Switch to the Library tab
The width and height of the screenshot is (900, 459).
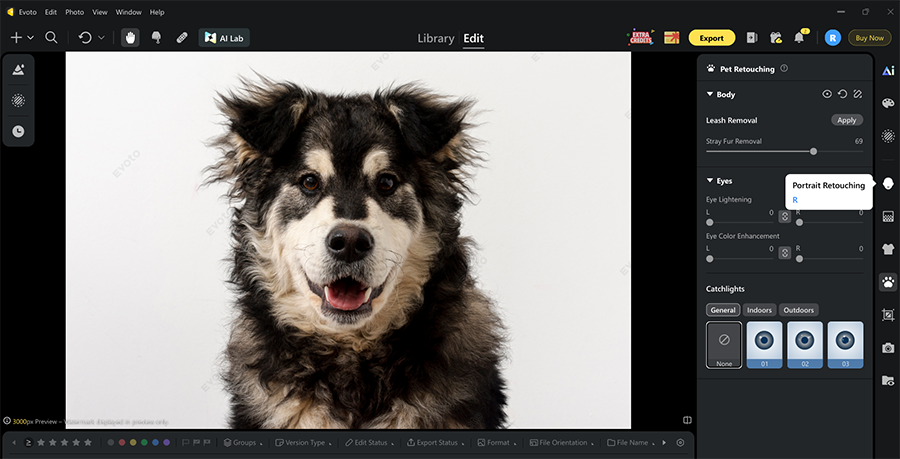[x=436, y=38]
